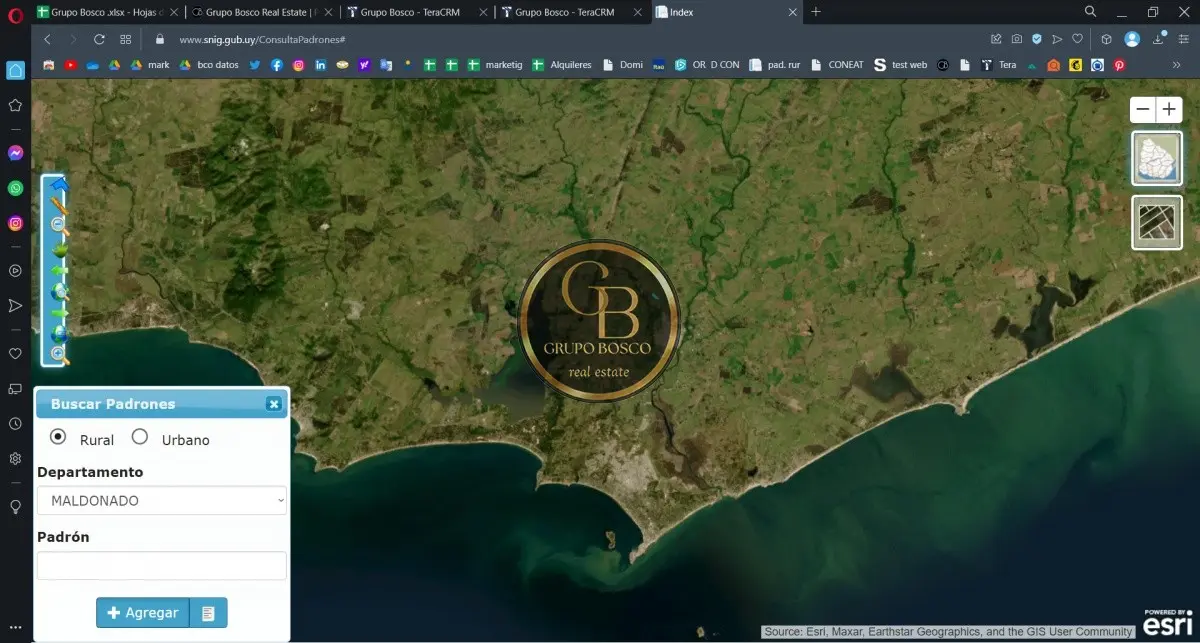
Task: Open the Index browser tab
Action: (727, 12)
